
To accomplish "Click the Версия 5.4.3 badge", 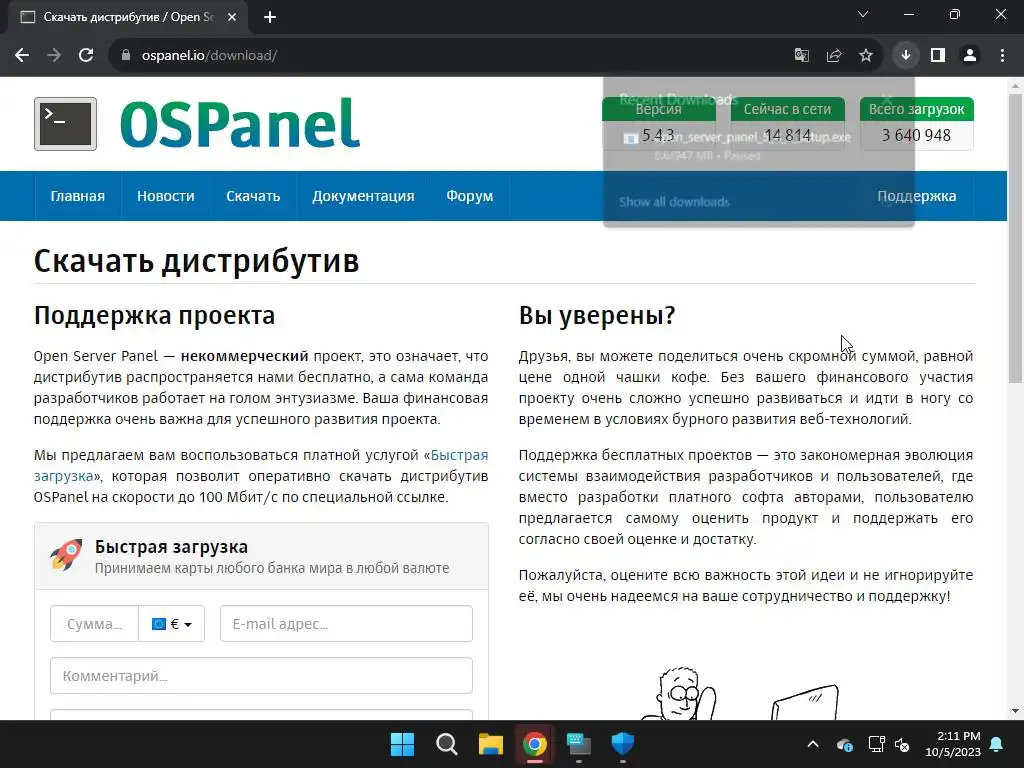I will 658,124.
